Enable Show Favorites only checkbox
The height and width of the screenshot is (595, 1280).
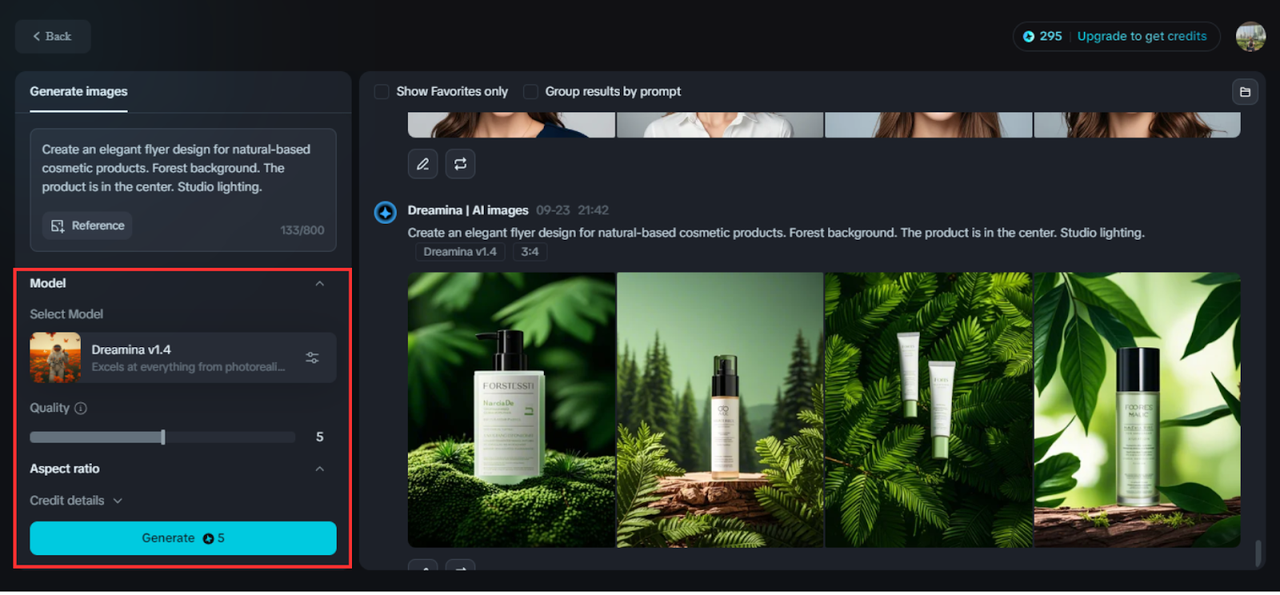[382, 92]
